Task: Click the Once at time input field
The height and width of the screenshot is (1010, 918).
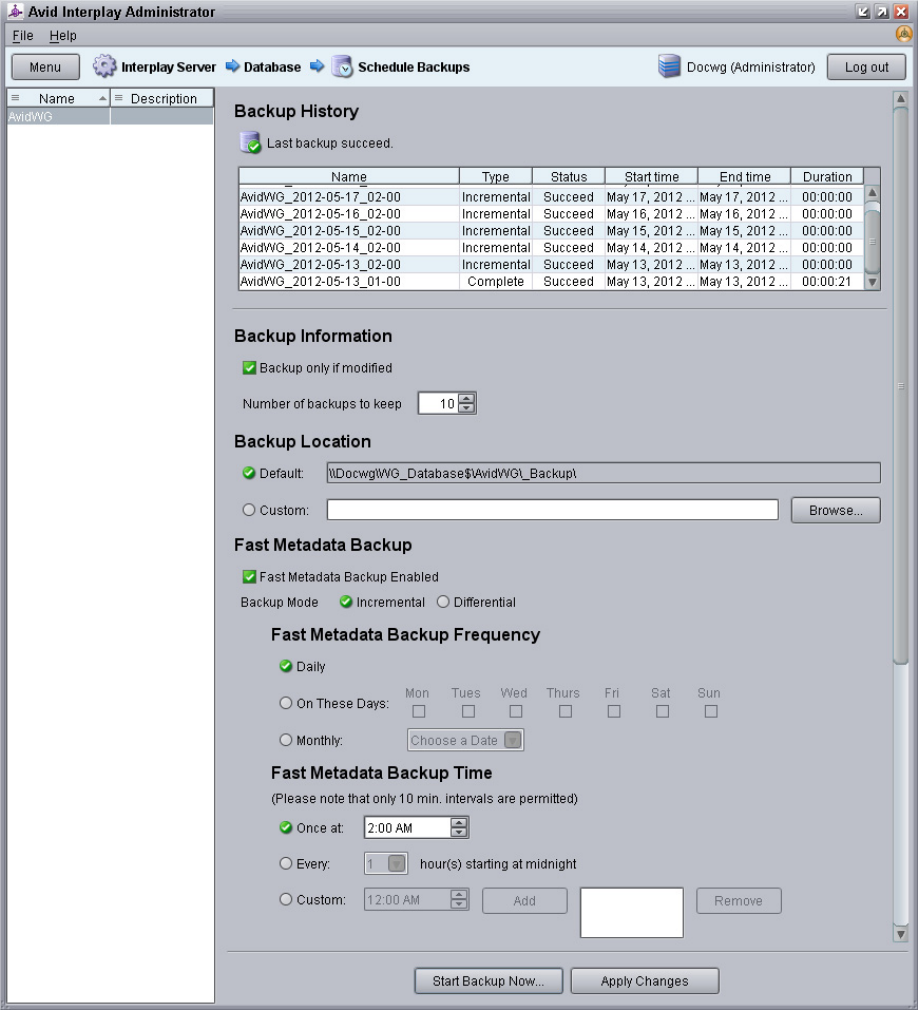Action: click(x=407, y=828)
